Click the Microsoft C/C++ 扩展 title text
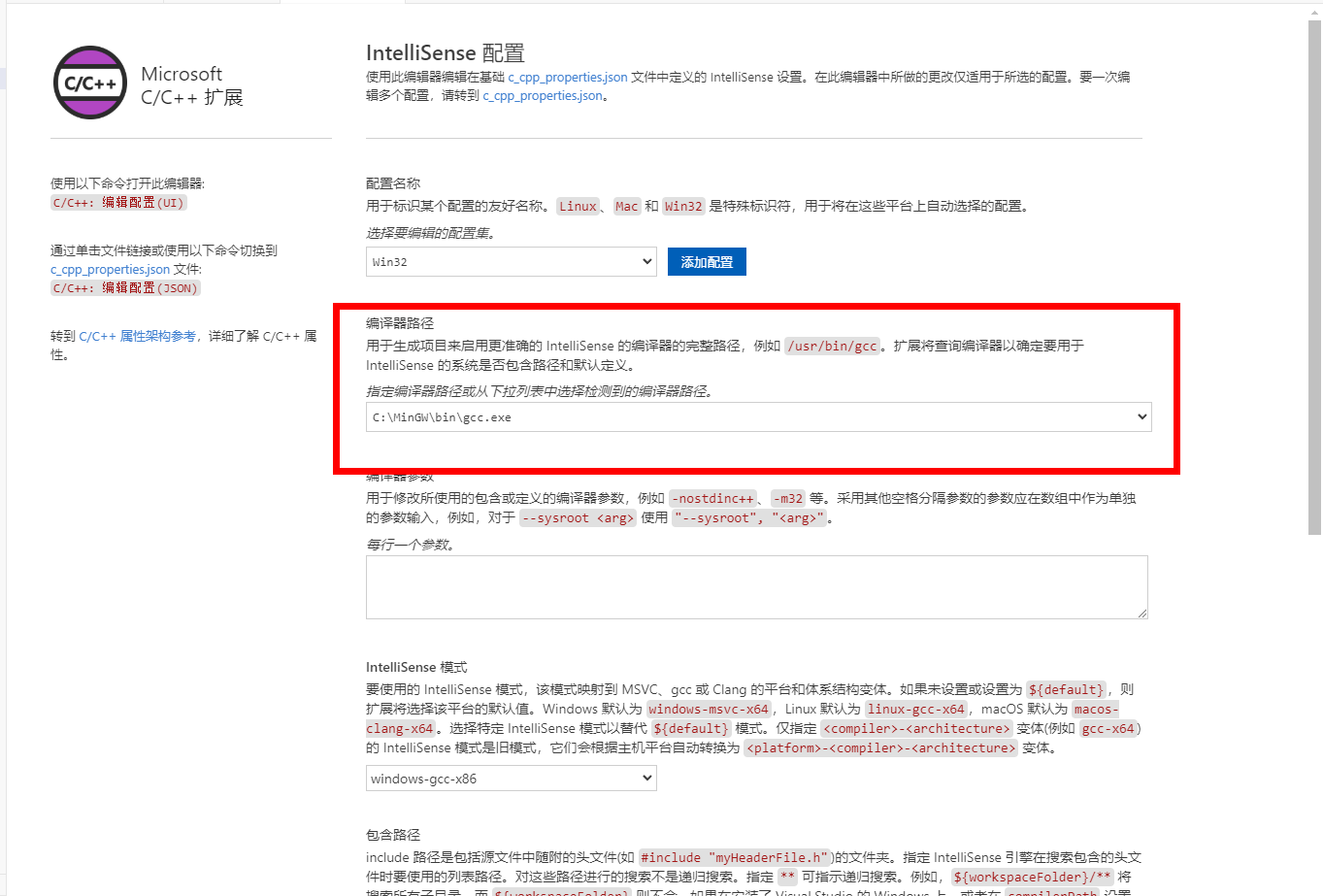The height and width of the screenshot is (896, 1323). (191, 85)
